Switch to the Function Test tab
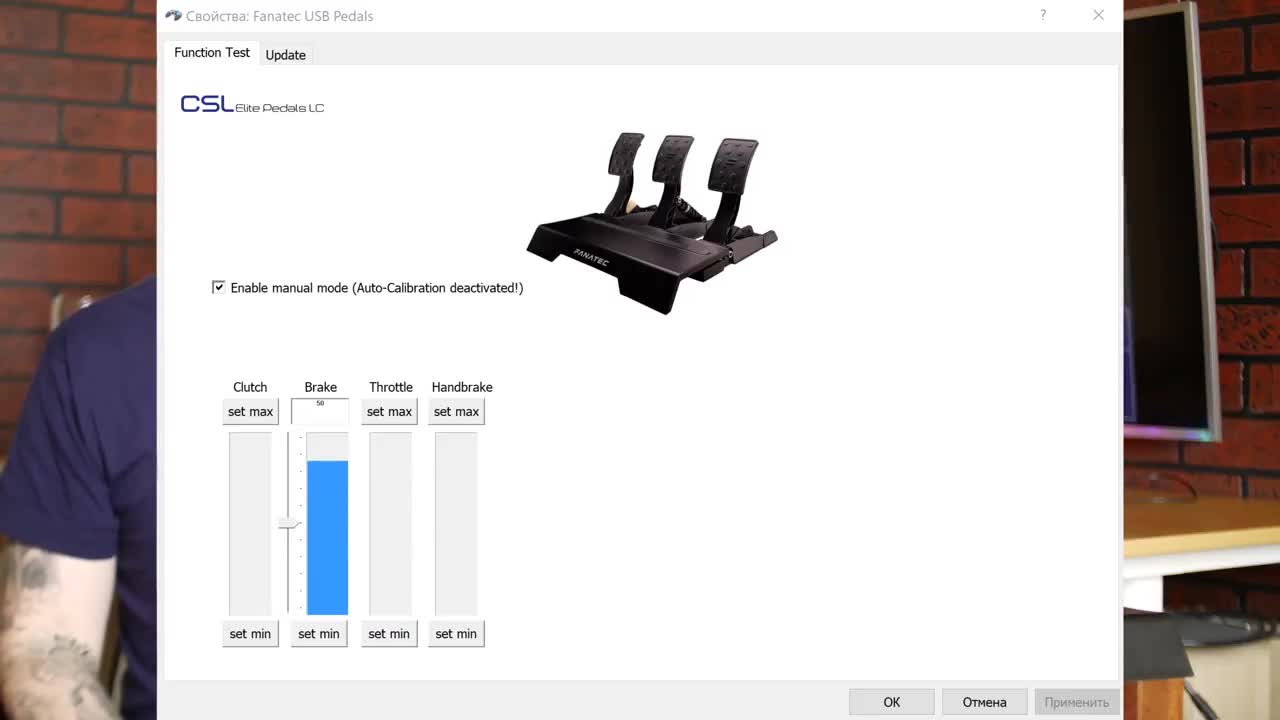Viewport: 1280px width, 720px height. (x=212, y=53)
